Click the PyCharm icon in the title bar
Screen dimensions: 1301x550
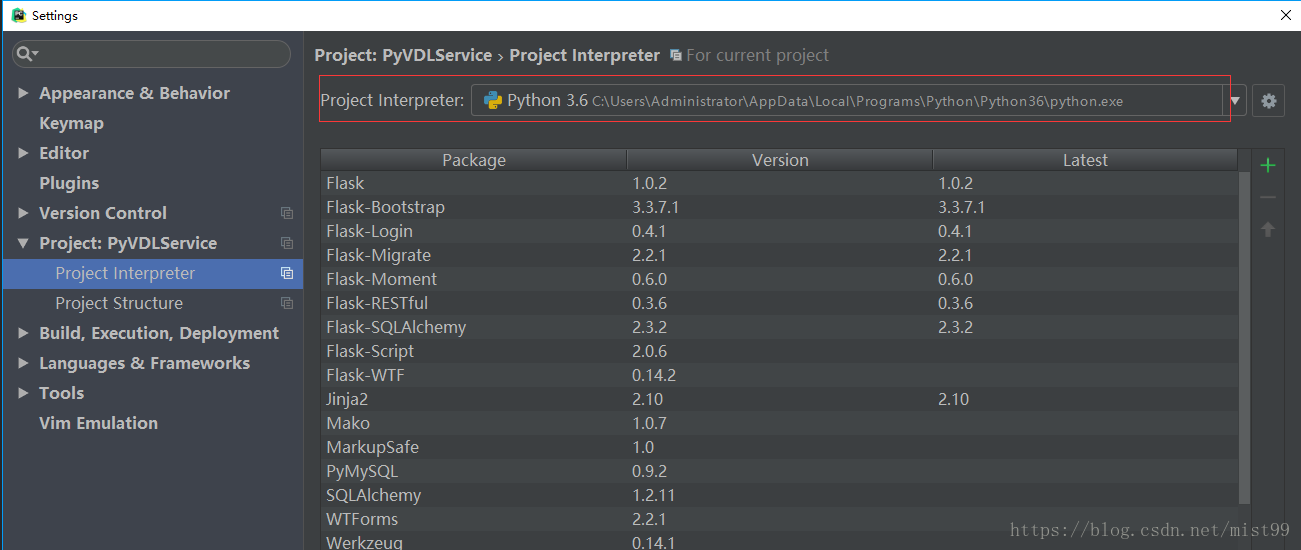18,15
